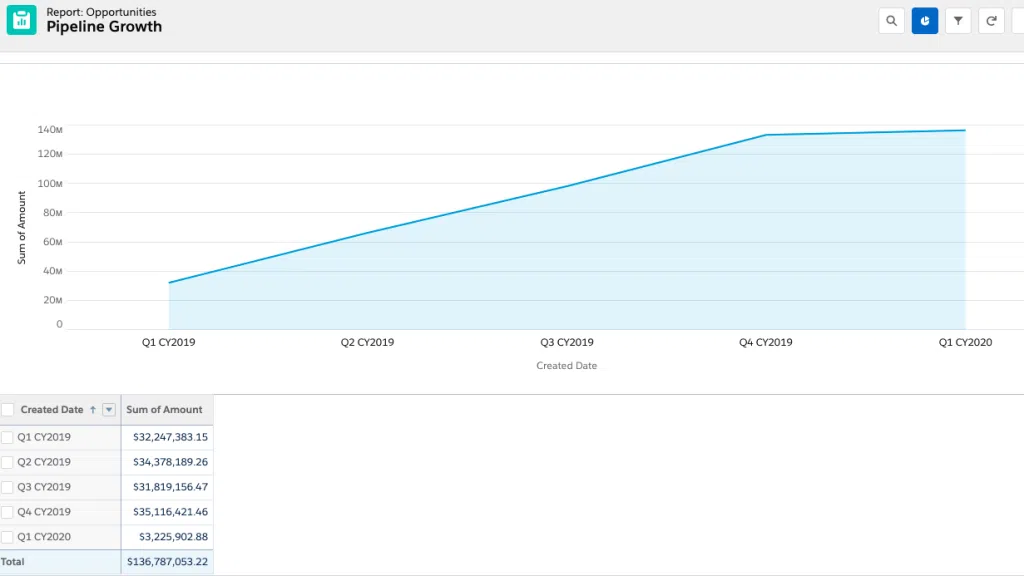Click the chart data point at Q4 CY2019
The image size is (1024, 576).
766,135
